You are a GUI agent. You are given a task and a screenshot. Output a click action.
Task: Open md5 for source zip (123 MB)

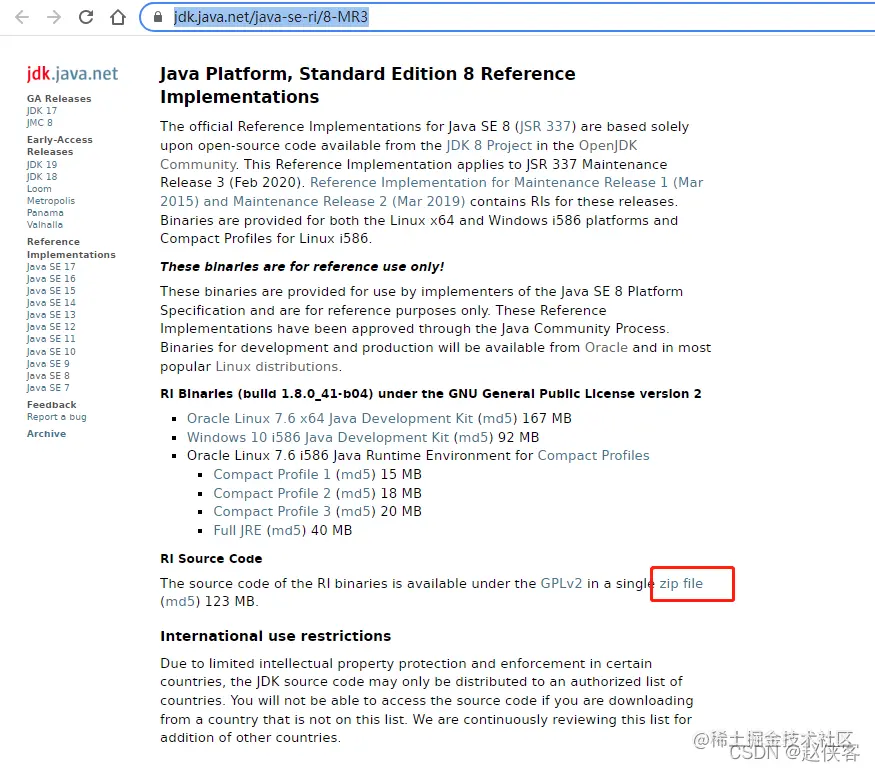pyautogui.click(x=180, y=601)
